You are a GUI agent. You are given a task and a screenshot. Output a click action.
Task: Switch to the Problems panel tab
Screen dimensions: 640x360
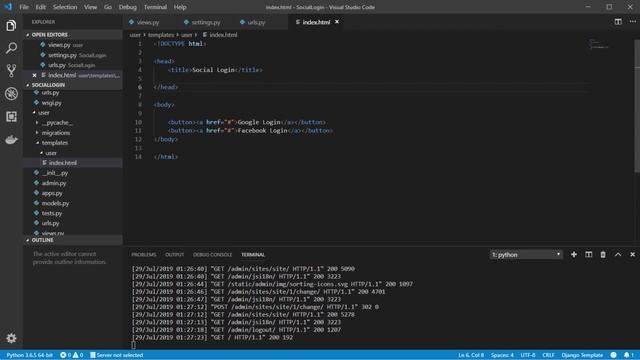coord(144,255)
